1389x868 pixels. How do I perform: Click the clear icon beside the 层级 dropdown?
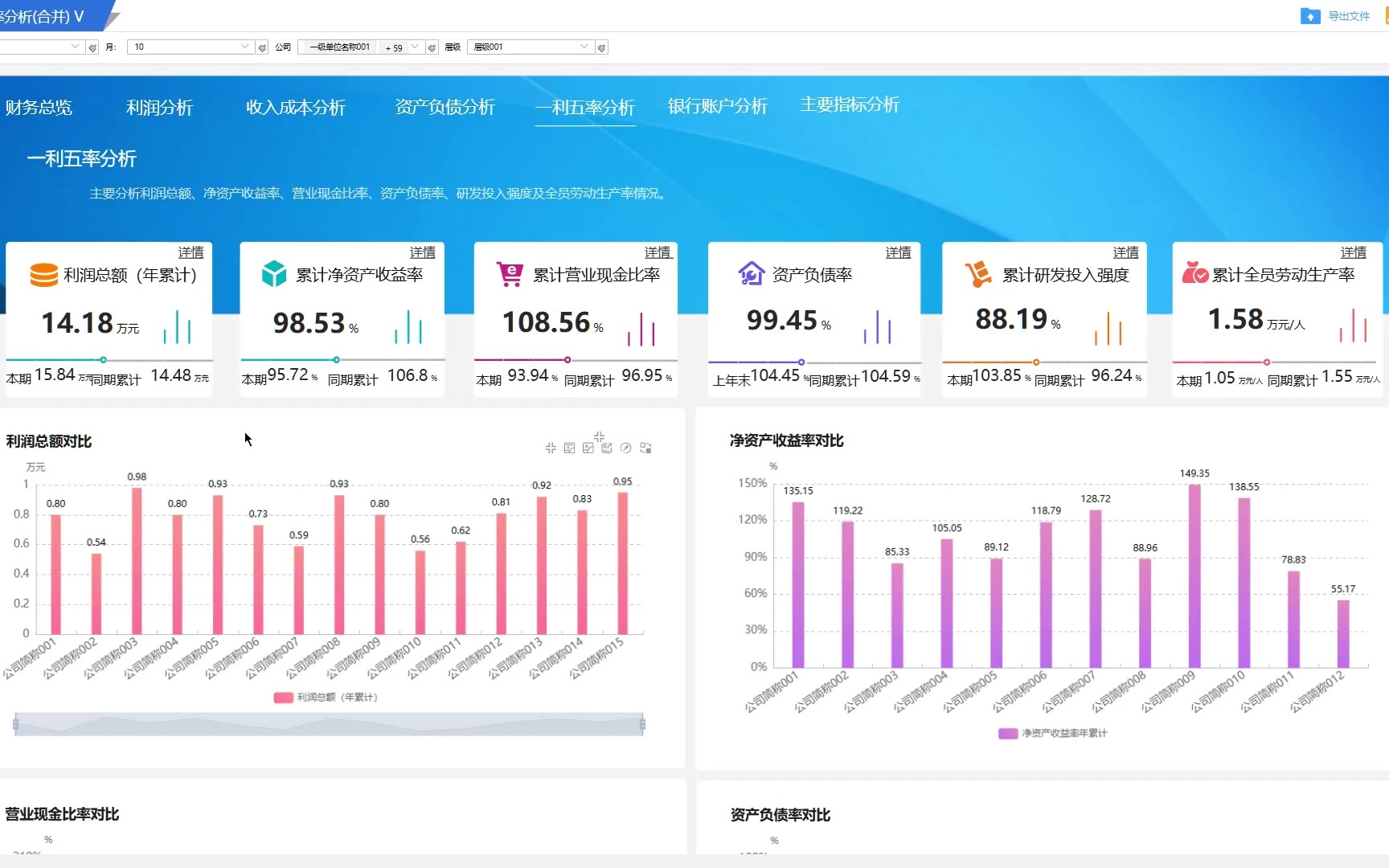[x=601, y=47]
